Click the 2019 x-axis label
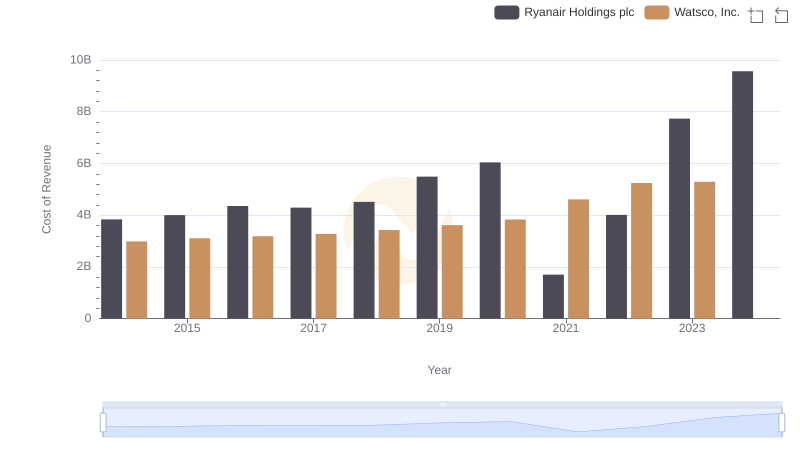The height and width of the screenshot is (461, 800). [439, 328]
